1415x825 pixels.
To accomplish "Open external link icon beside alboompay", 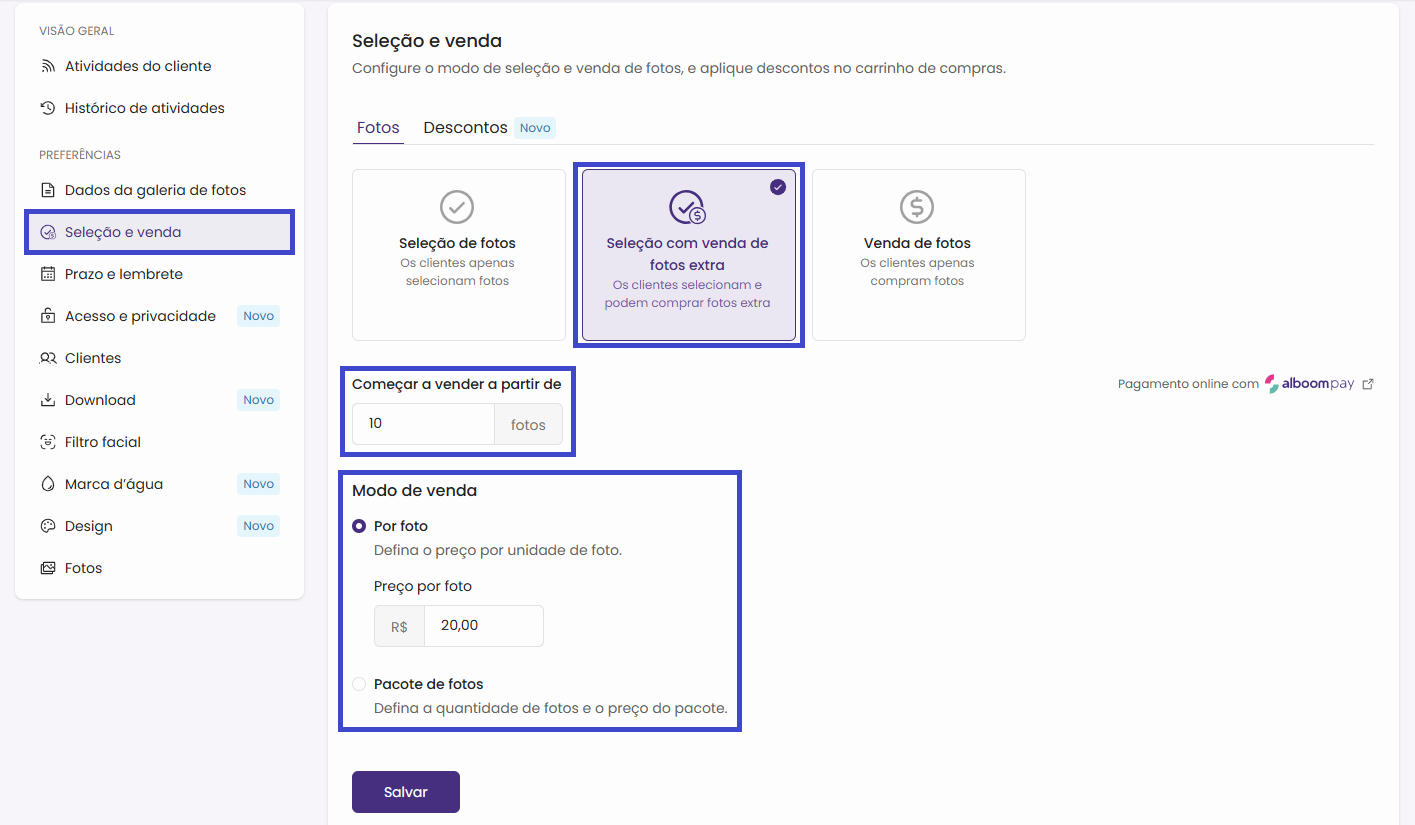I will [x=1368, y=384].
